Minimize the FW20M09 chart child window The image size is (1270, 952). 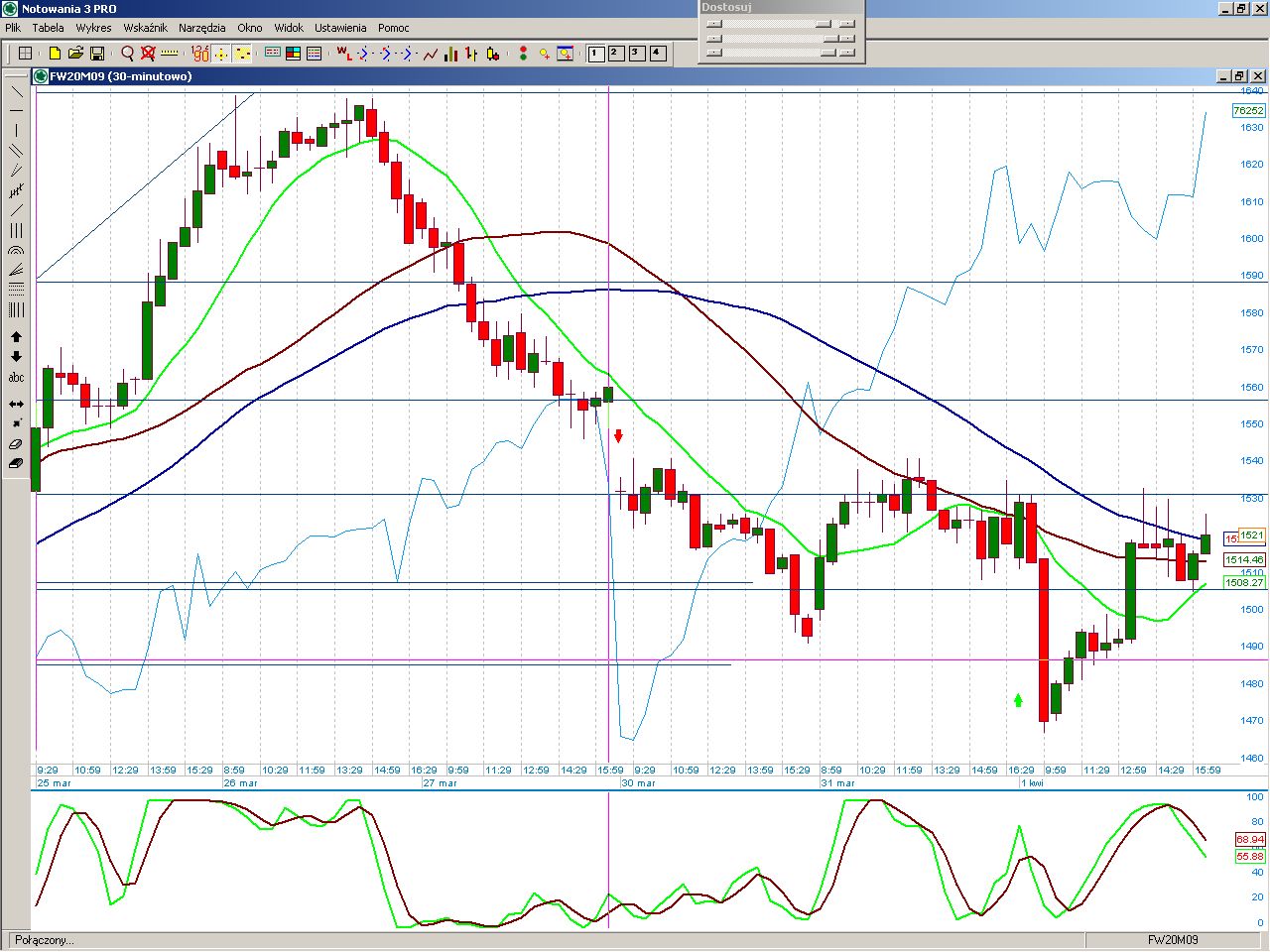[1224, 76]
